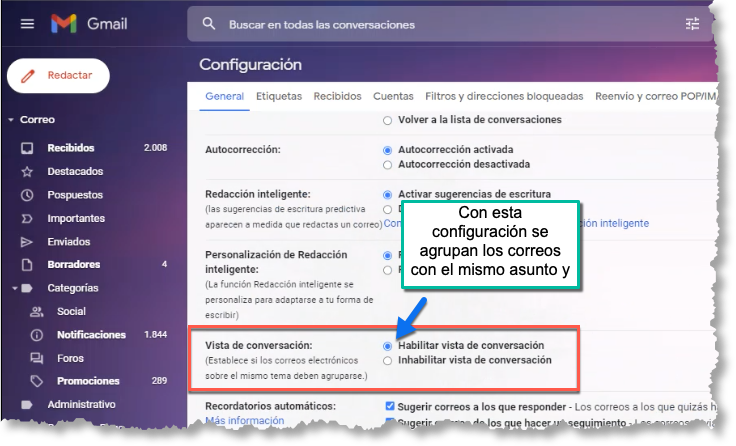This screenshot has height=446, width=736.
Task: Select Activar sugerencias de escritura
Action: [387, 194]
